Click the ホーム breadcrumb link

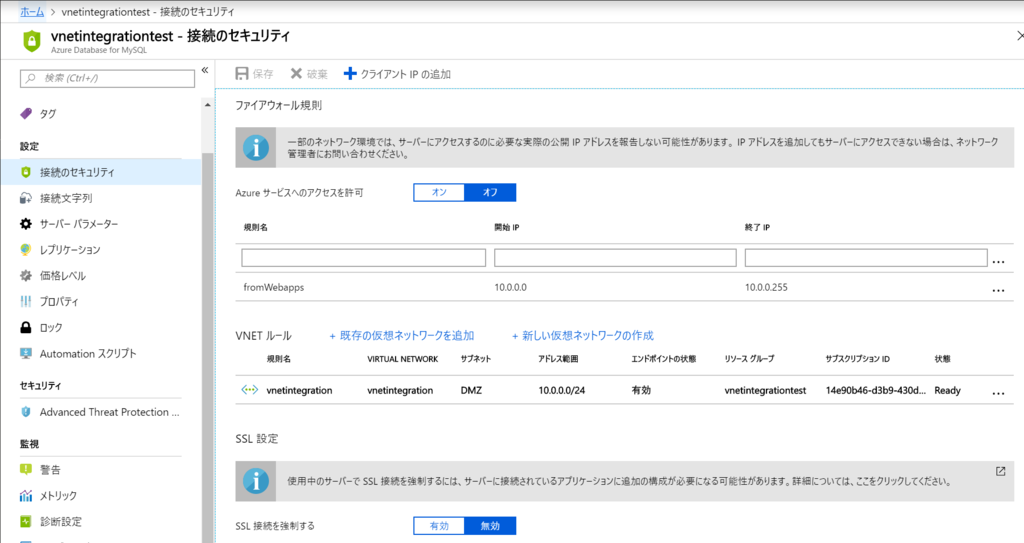pyautogui.click(x=32, y=12)
